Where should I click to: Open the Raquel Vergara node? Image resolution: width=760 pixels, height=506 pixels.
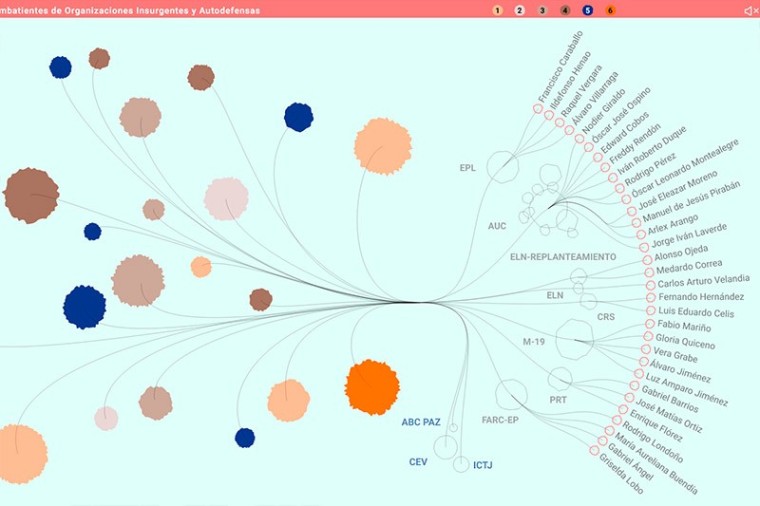point(559,123)
